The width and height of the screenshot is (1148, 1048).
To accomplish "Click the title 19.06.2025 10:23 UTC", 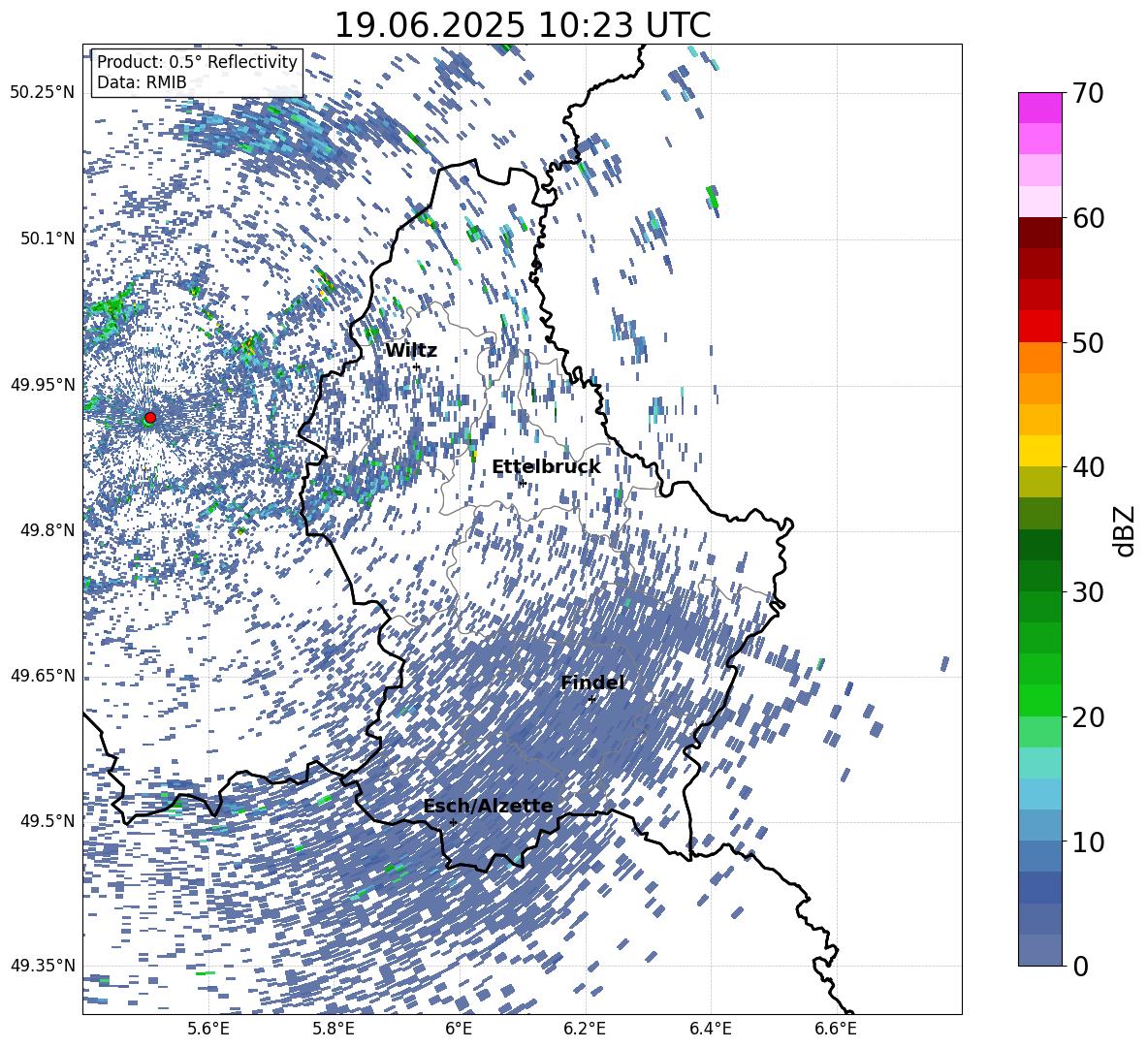I will [523, 25].
